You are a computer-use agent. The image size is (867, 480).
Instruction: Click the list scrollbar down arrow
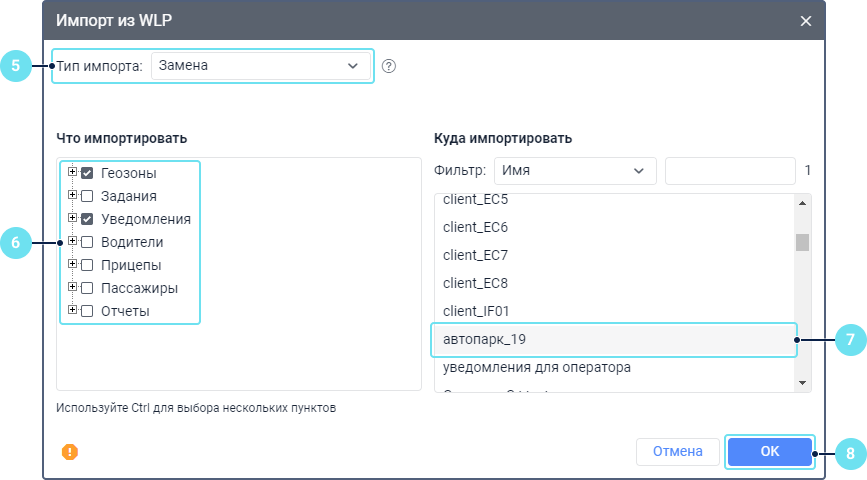(801, 383)
